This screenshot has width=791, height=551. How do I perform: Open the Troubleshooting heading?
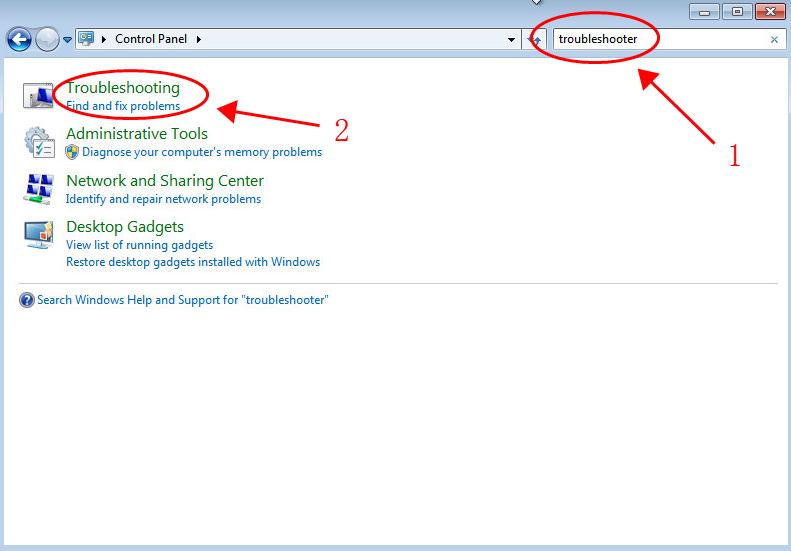click(x=123, y=88)
